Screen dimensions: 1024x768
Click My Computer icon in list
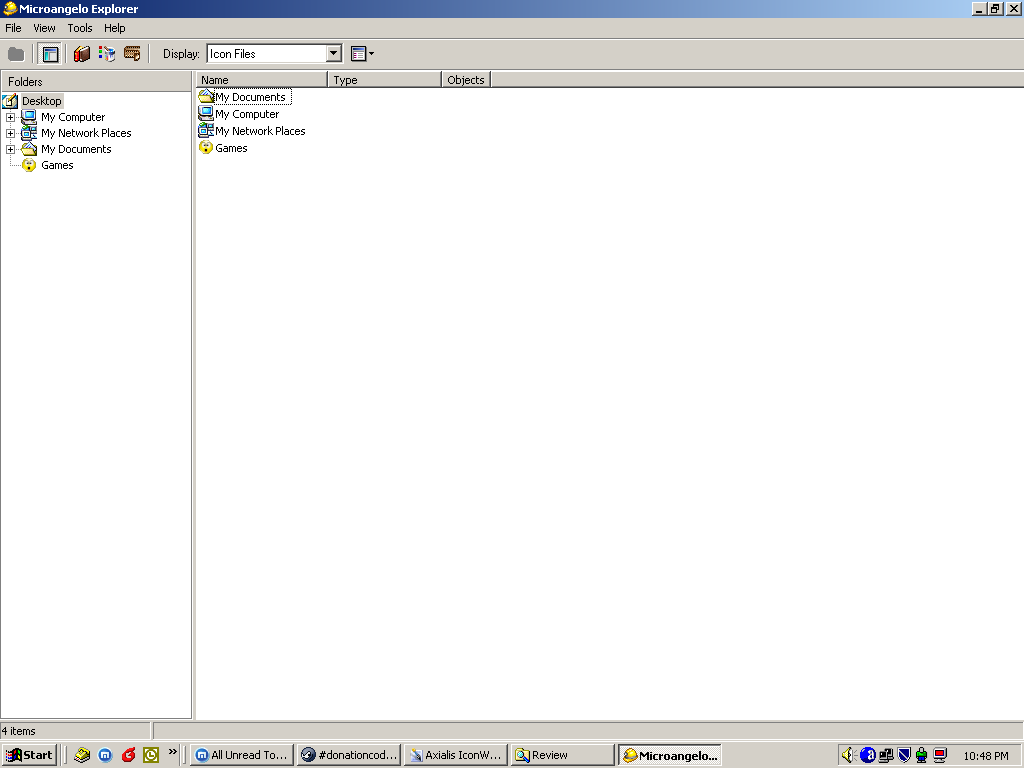(x=206, y=114)
